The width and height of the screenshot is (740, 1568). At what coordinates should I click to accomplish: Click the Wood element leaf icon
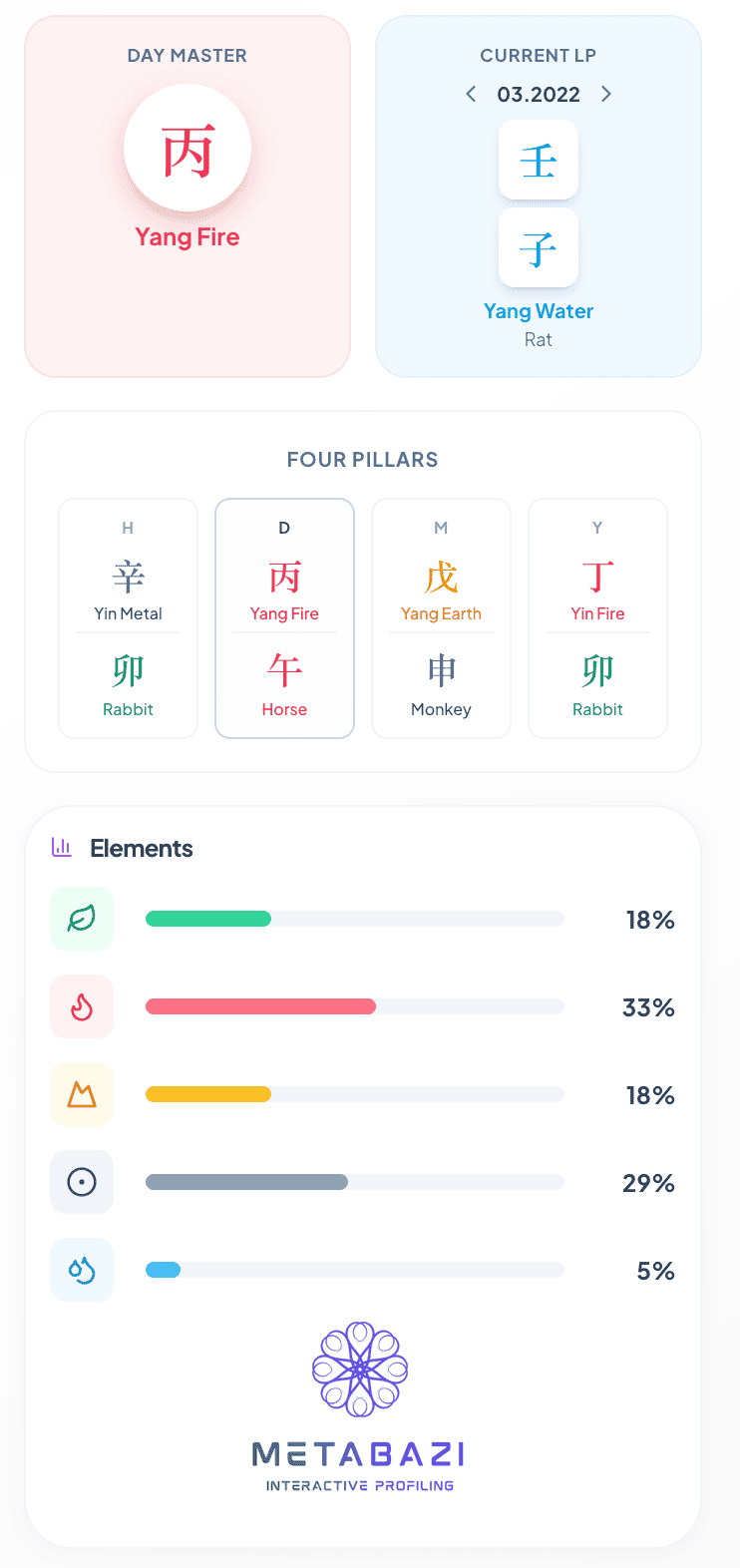[82, 919]
